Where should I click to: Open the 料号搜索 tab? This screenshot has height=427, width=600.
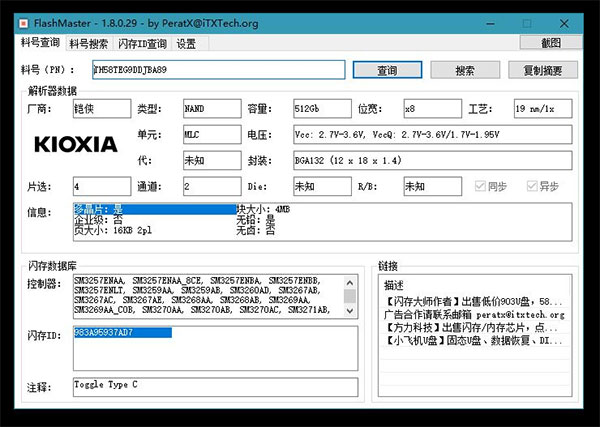[x=89, y=44]
